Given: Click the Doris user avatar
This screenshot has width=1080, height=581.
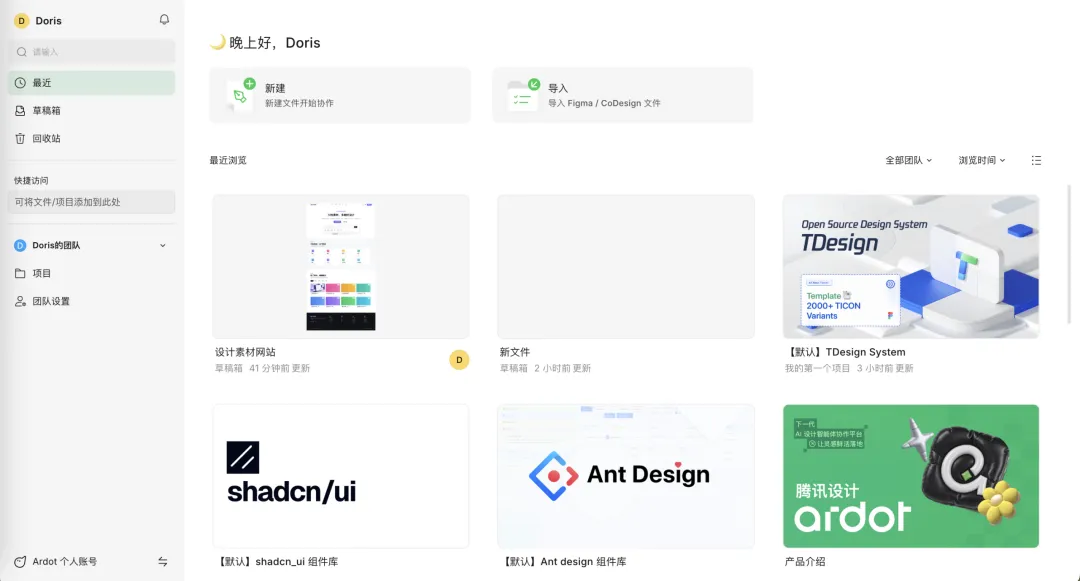Looking at the screenshot, I should pos(21,21).
